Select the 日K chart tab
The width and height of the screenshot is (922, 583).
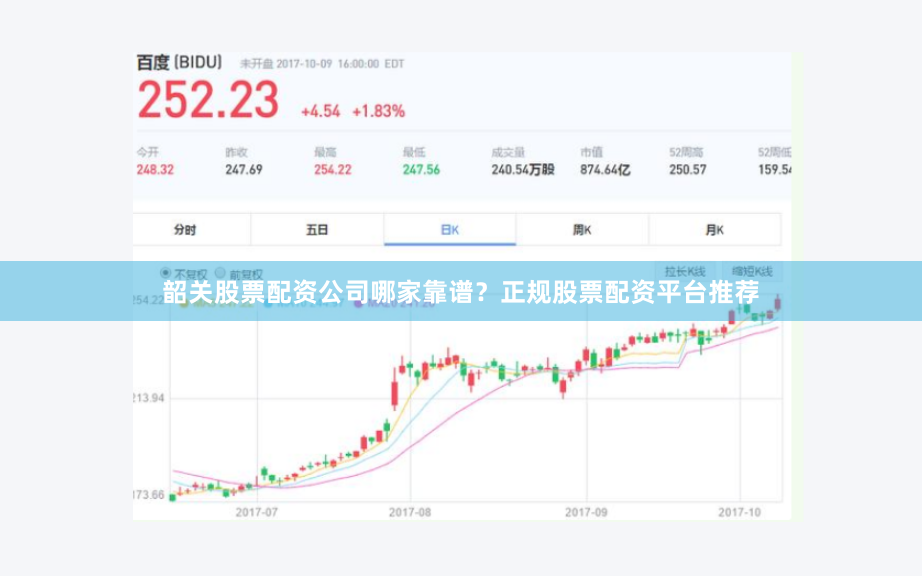pos(450,229)
